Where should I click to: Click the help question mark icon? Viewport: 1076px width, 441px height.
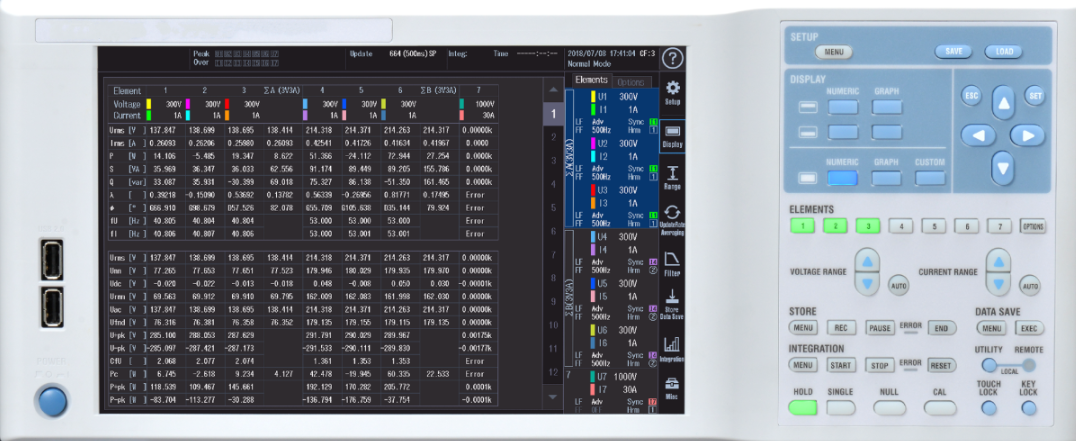pos(673,58)
